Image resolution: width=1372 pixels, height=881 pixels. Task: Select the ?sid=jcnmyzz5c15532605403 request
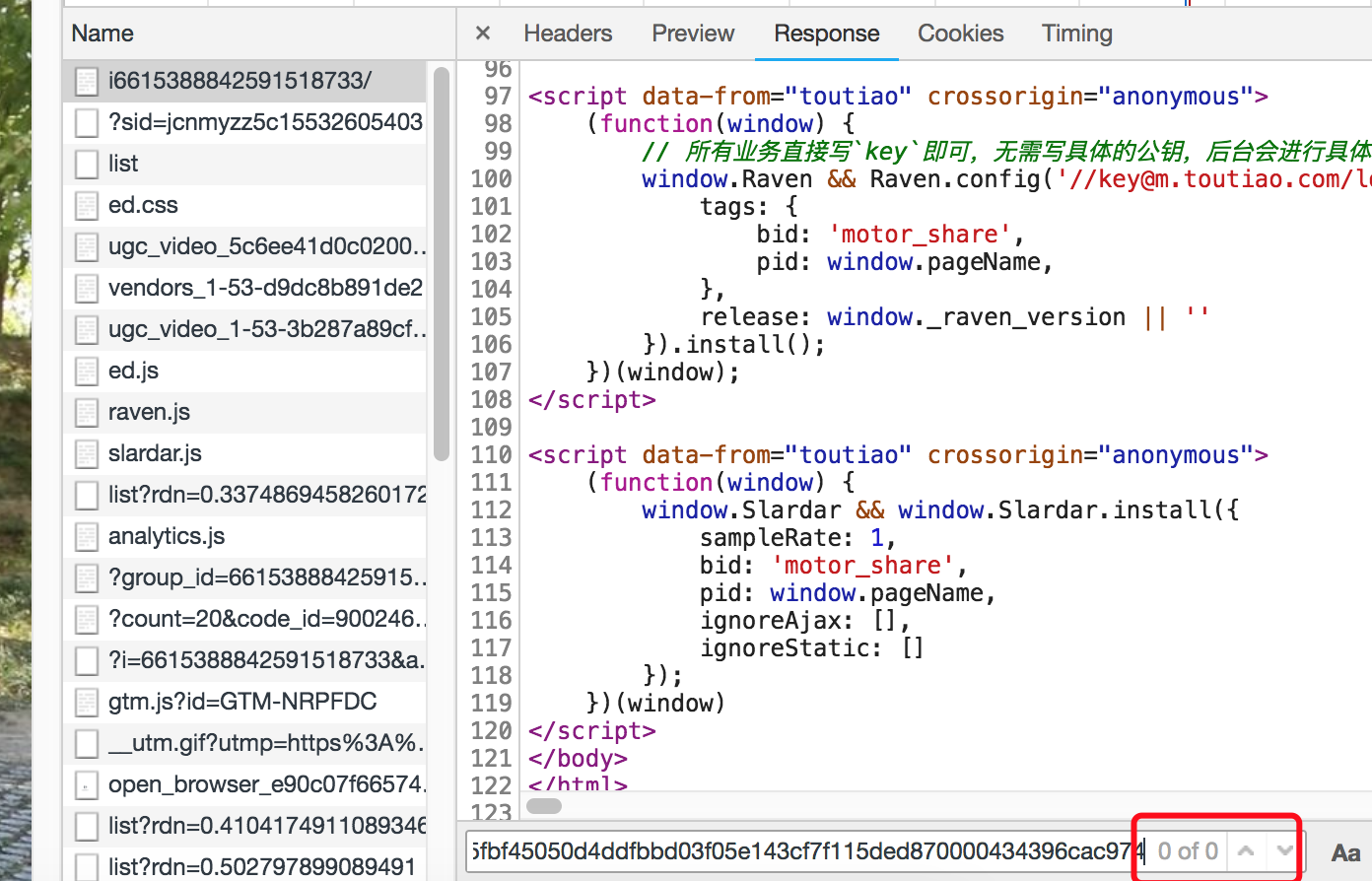pos(244,122)
